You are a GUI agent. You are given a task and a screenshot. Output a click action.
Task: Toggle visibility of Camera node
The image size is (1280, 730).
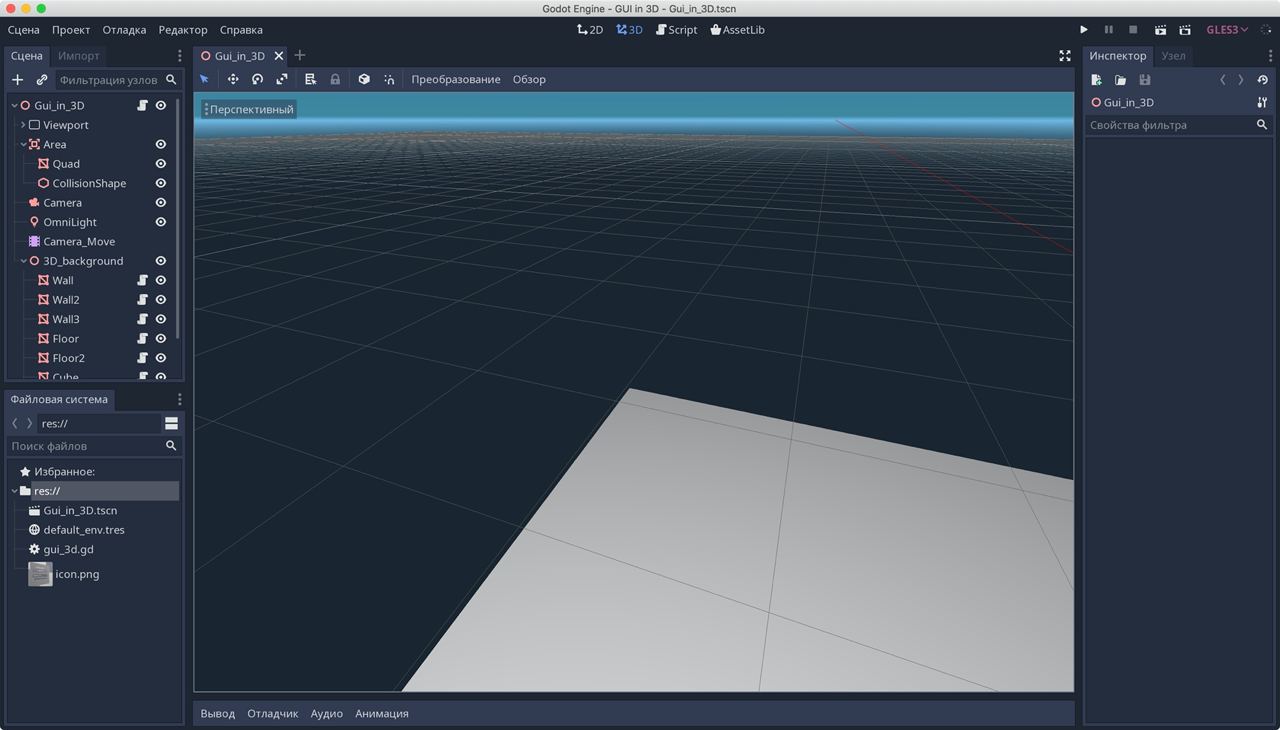tap(160, 202)
